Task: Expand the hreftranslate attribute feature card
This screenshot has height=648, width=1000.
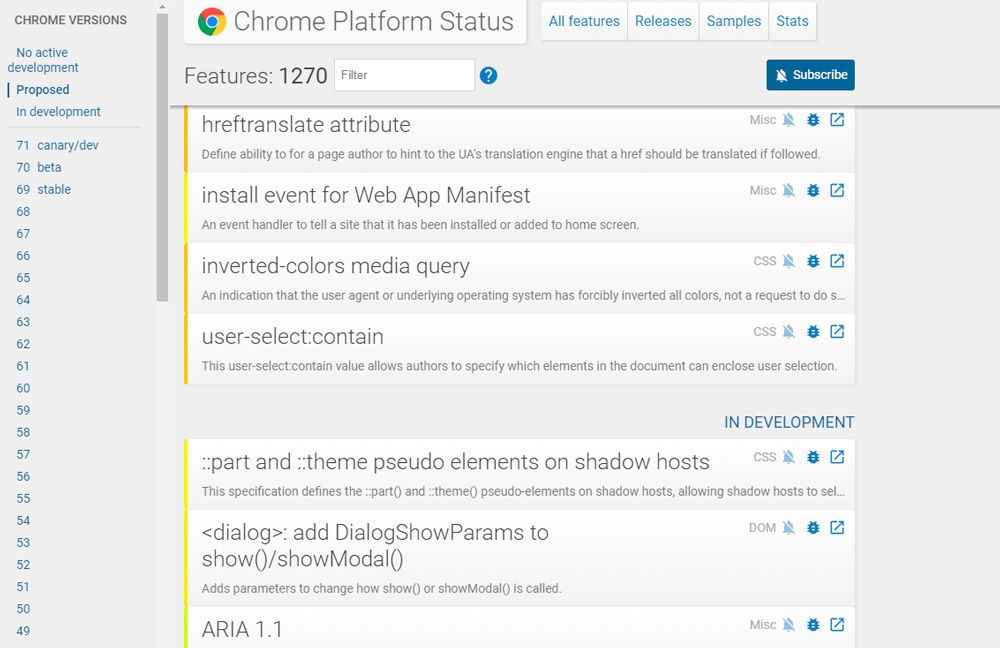Action: click(x=519, y=138)
